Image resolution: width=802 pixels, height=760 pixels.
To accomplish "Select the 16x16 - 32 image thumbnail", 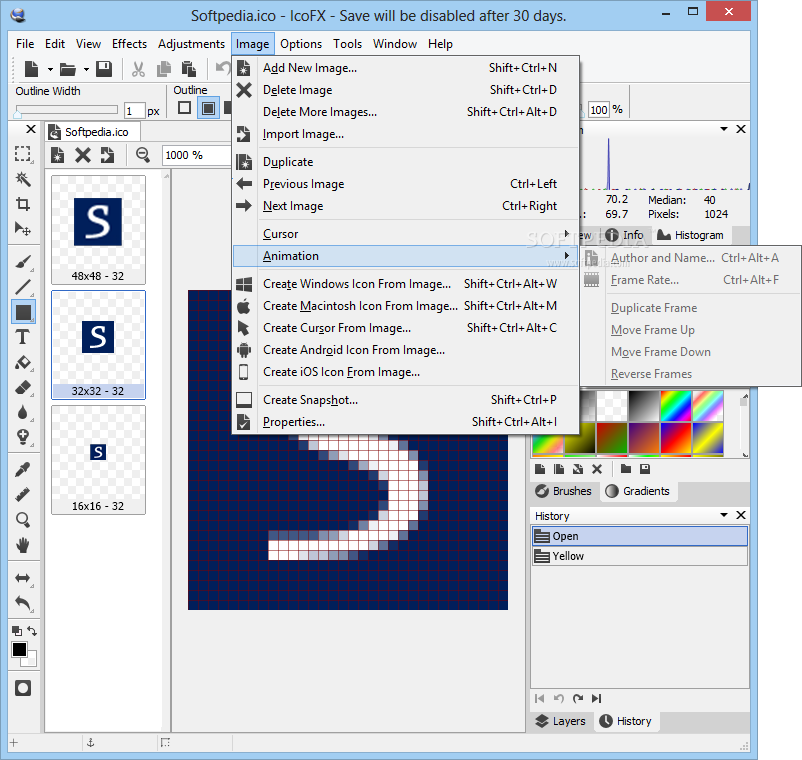I will point(98,460).
